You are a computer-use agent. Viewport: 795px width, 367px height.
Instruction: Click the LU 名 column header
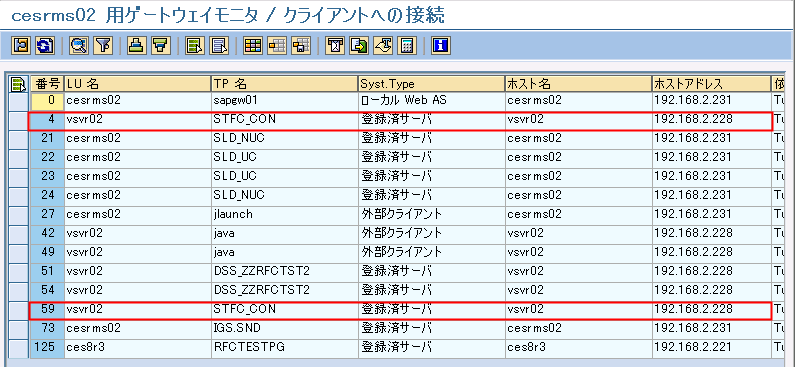[x=137, y=84]
